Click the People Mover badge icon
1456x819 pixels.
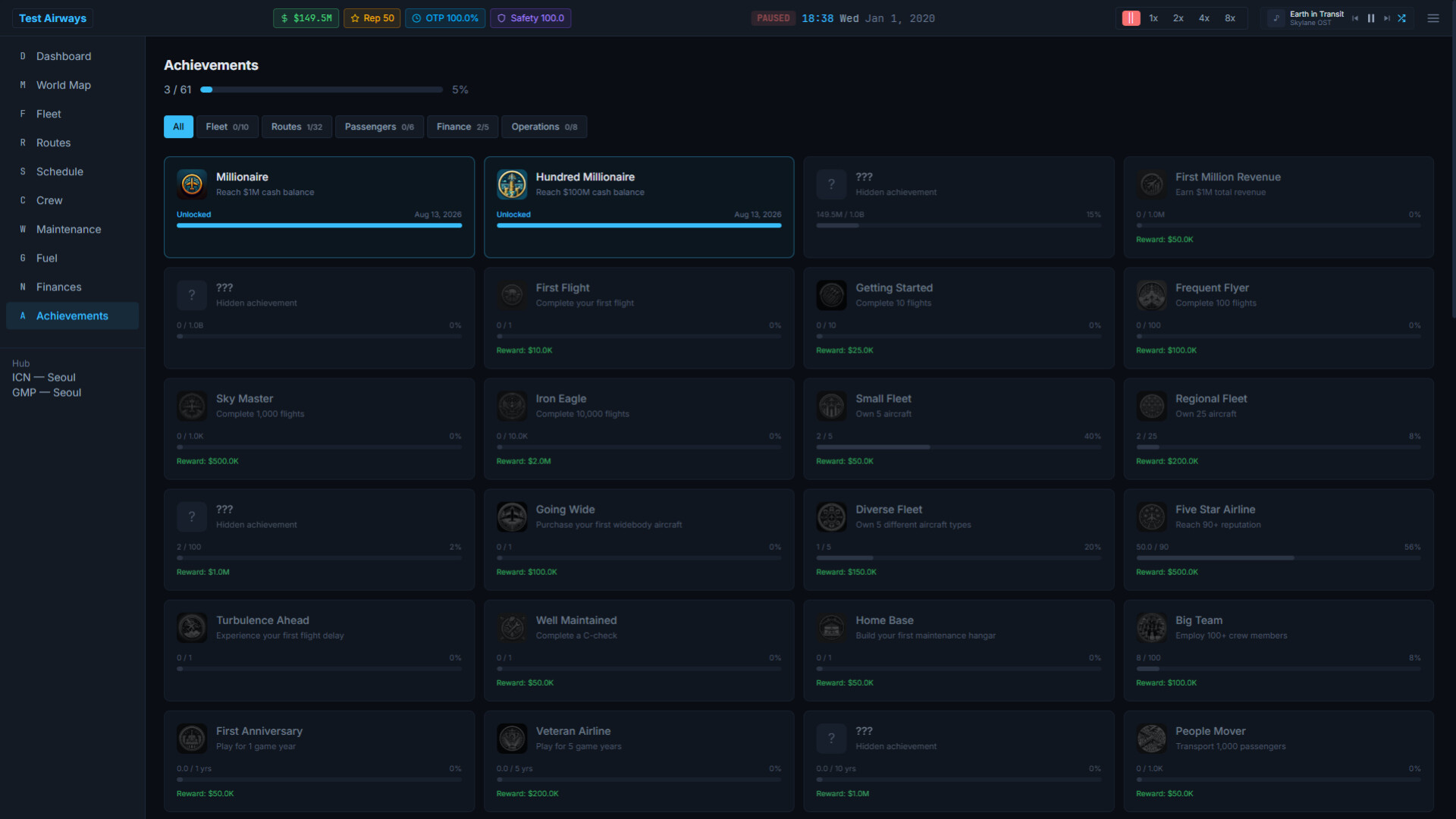point(1151,738)
